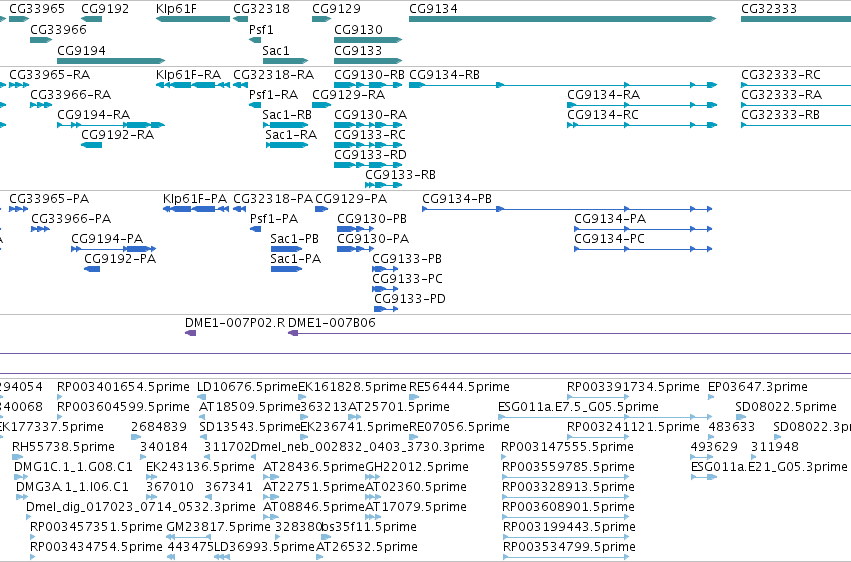The height and width of the screenshot is (562, 851).
Task: Select transcript CG9133-RB
Action: (x=383, y=185)
